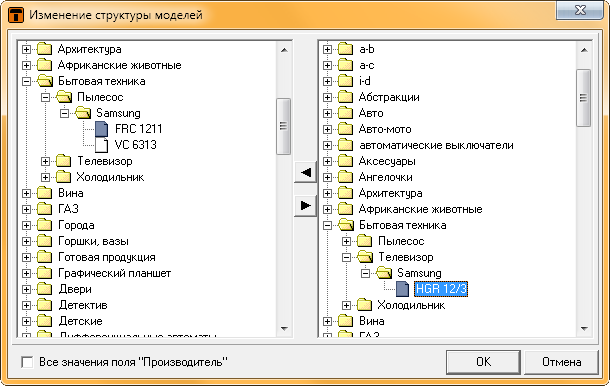
Task: Click Samsung folder icon in left tree
Action: coord(83,113)
